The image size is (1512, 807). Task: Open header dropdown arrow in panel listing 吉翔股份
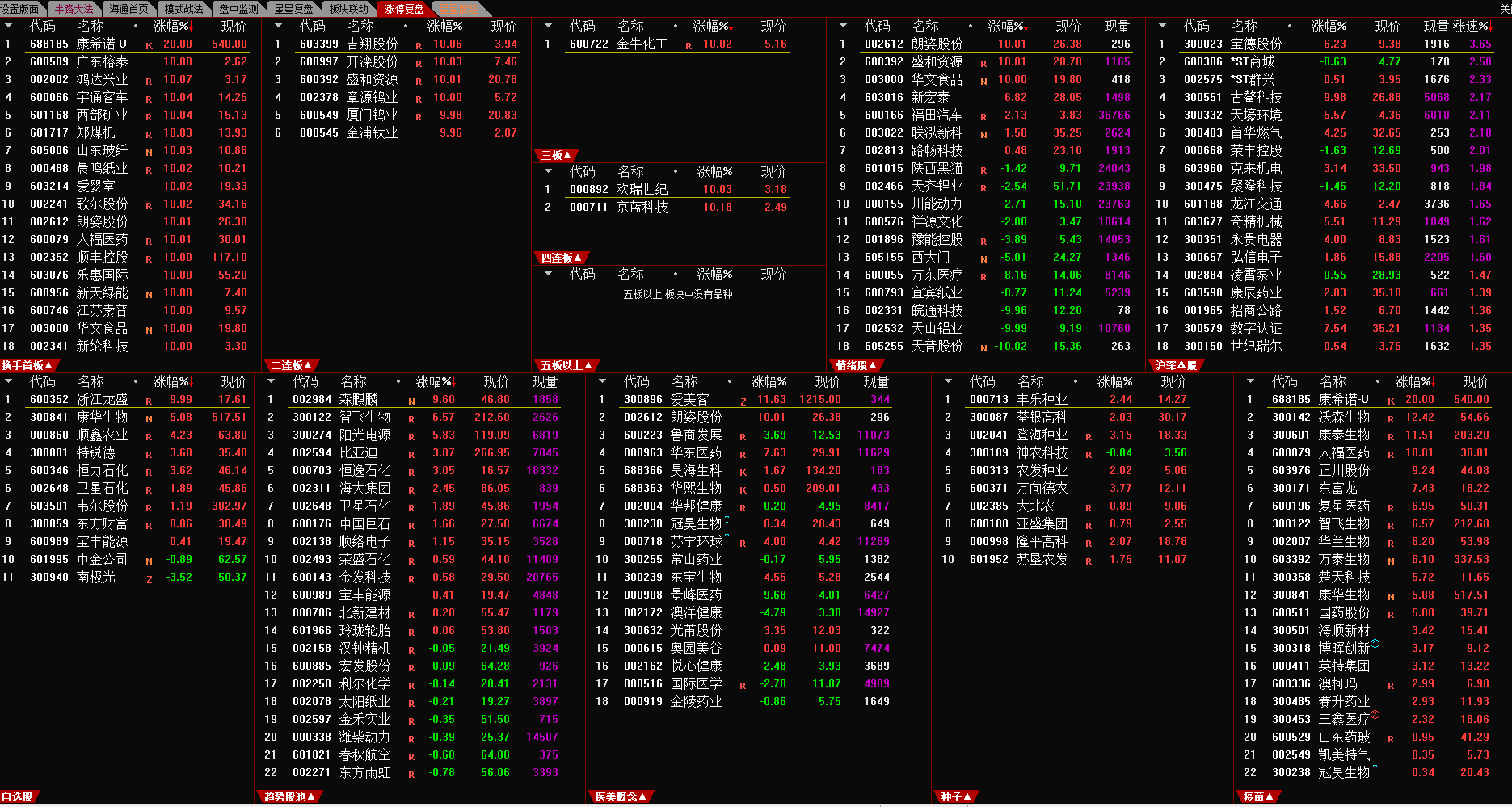coord(278,26)
